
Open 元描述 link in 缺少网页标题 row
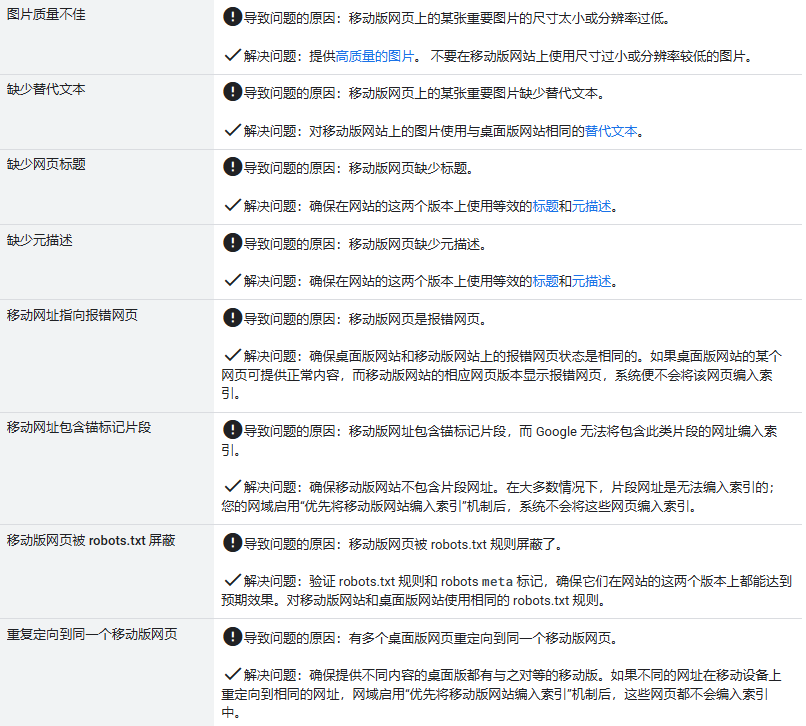(x=591, y=206)
